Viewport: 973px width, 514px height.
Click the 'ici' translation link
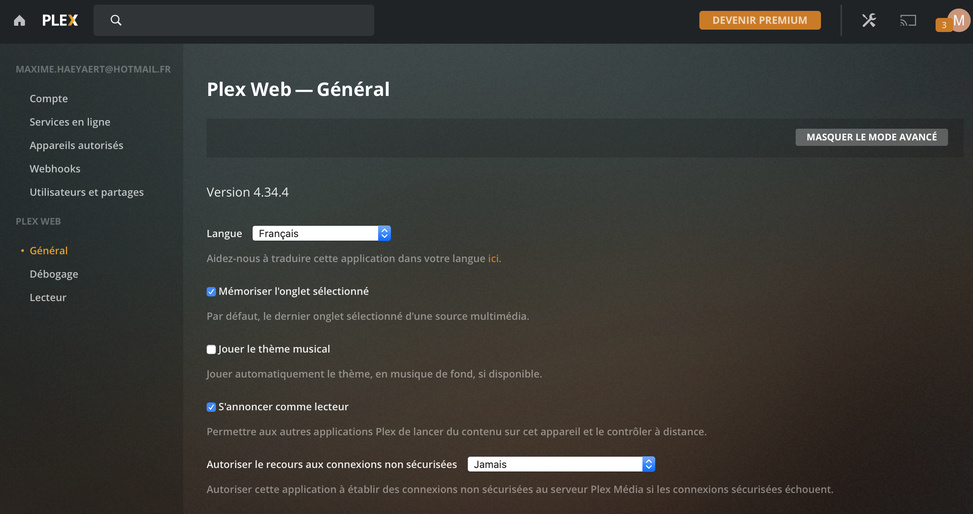pos(493,259)
